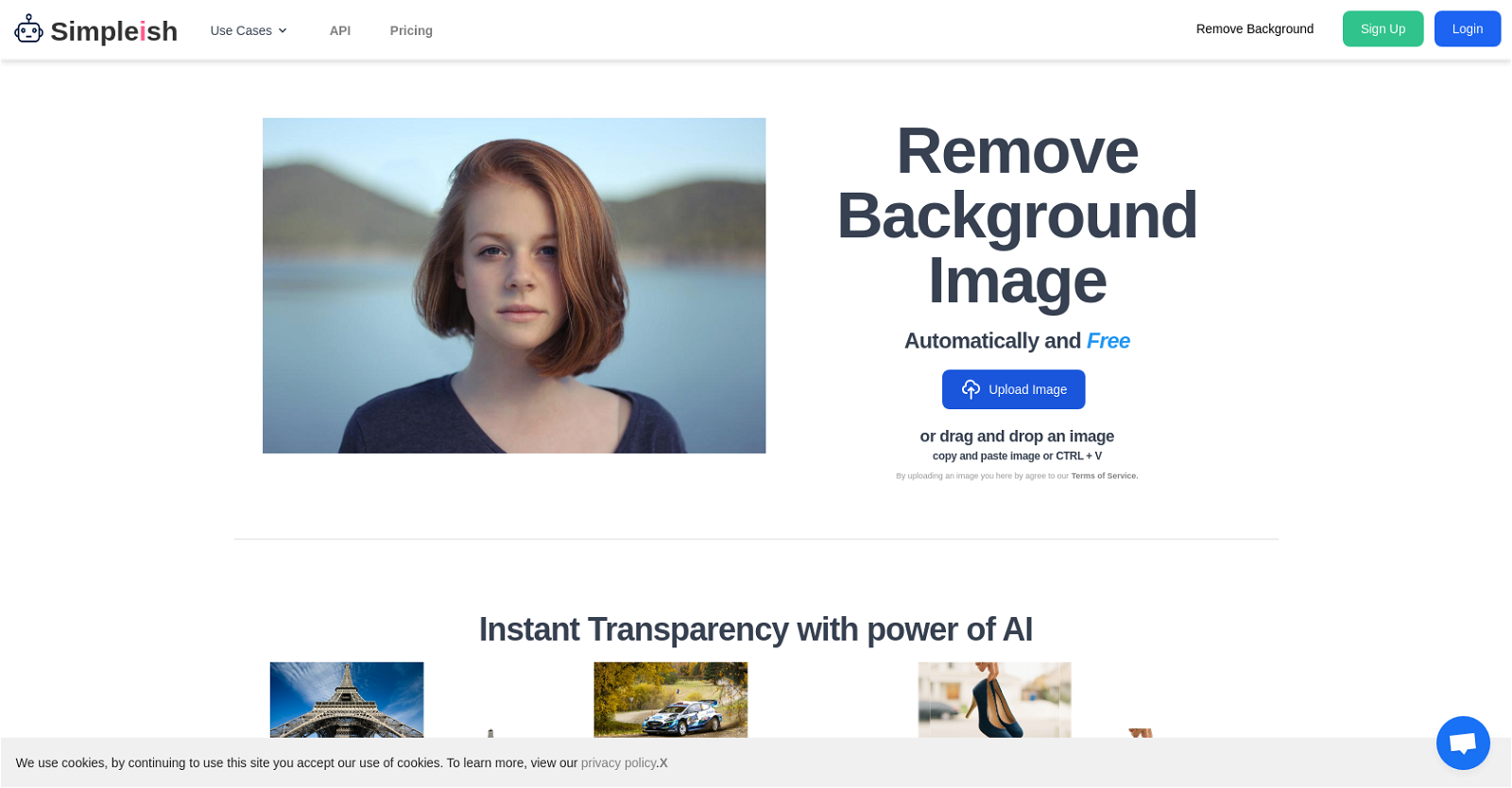Click the Upload Image button

click(1013, 389)
